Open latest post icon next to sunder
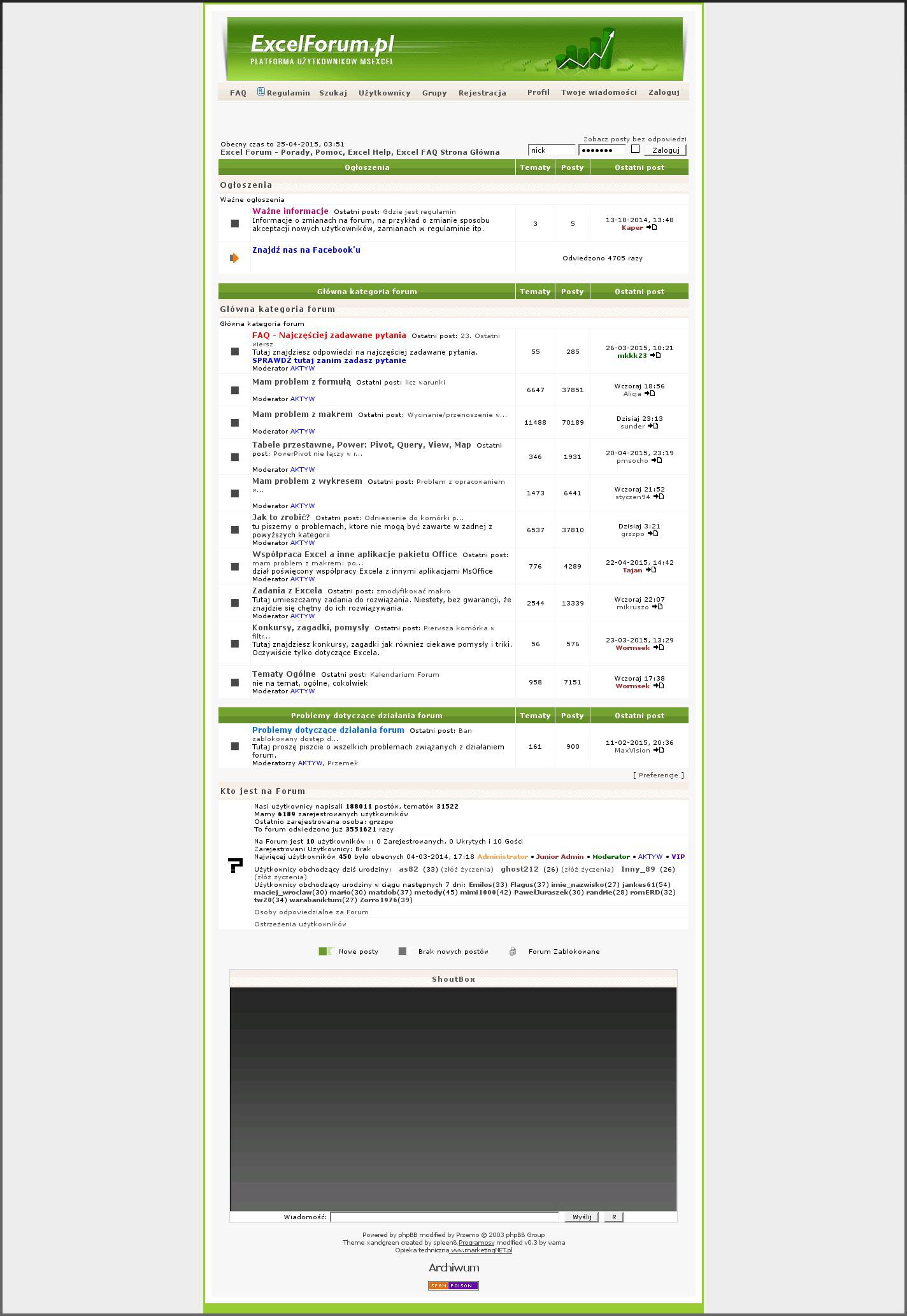This screenshot has width=907, height=1316. [x=653, y=426]
